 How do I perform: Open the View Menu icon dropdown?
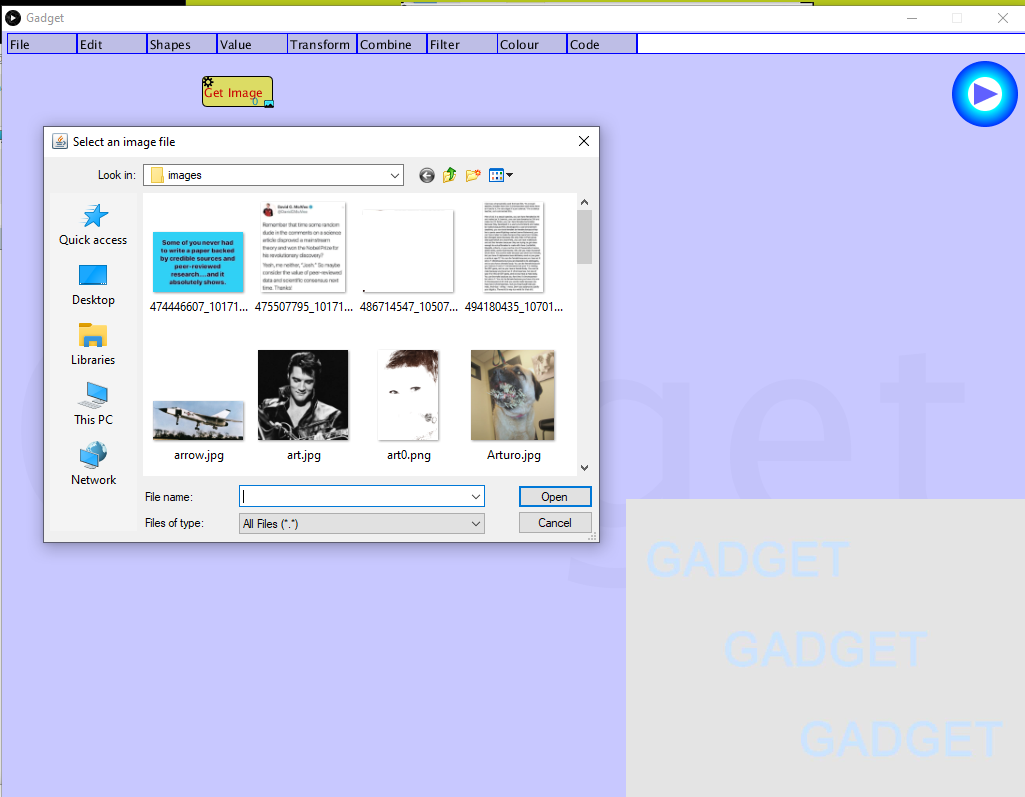501,175
